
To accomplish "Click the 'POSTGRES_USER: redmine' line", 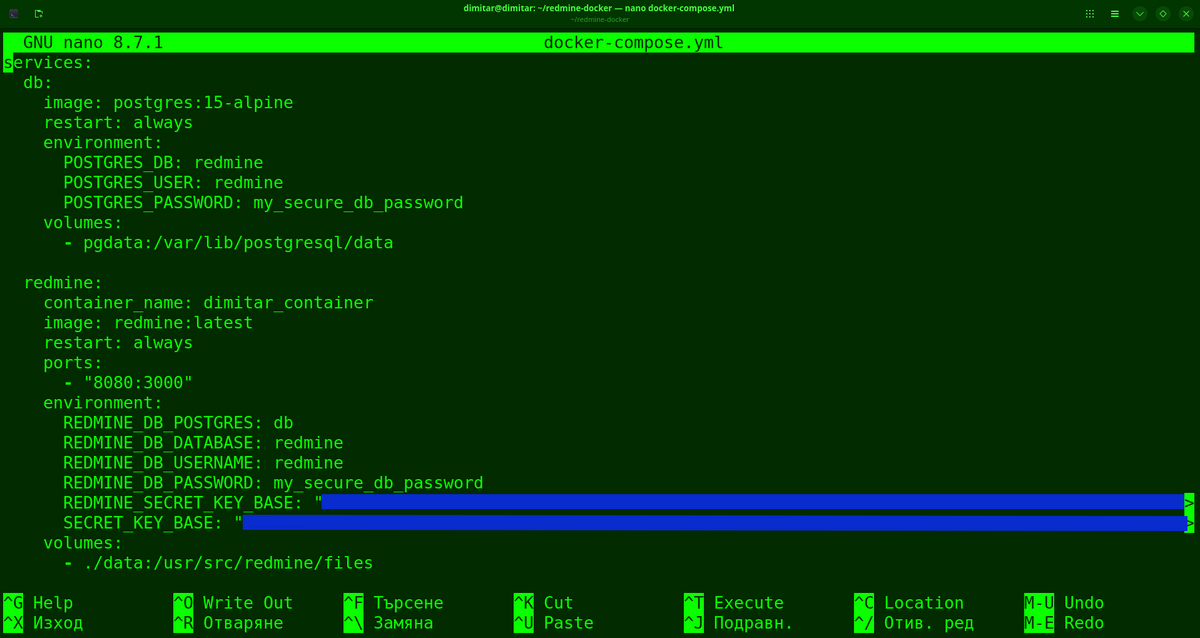I will pyautogui.click(x=173, y=183).
